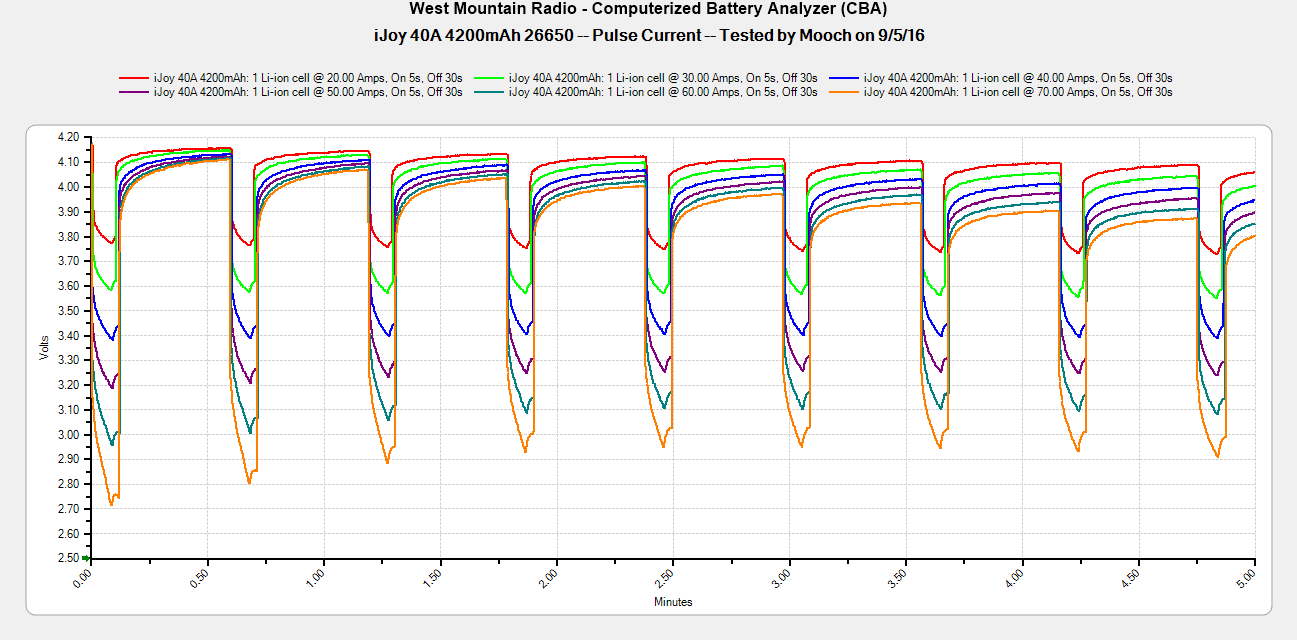Select the 70.00 Amps legend entry text
1297x640 pixels.
pyautogui.click(x=1018, y=92)
